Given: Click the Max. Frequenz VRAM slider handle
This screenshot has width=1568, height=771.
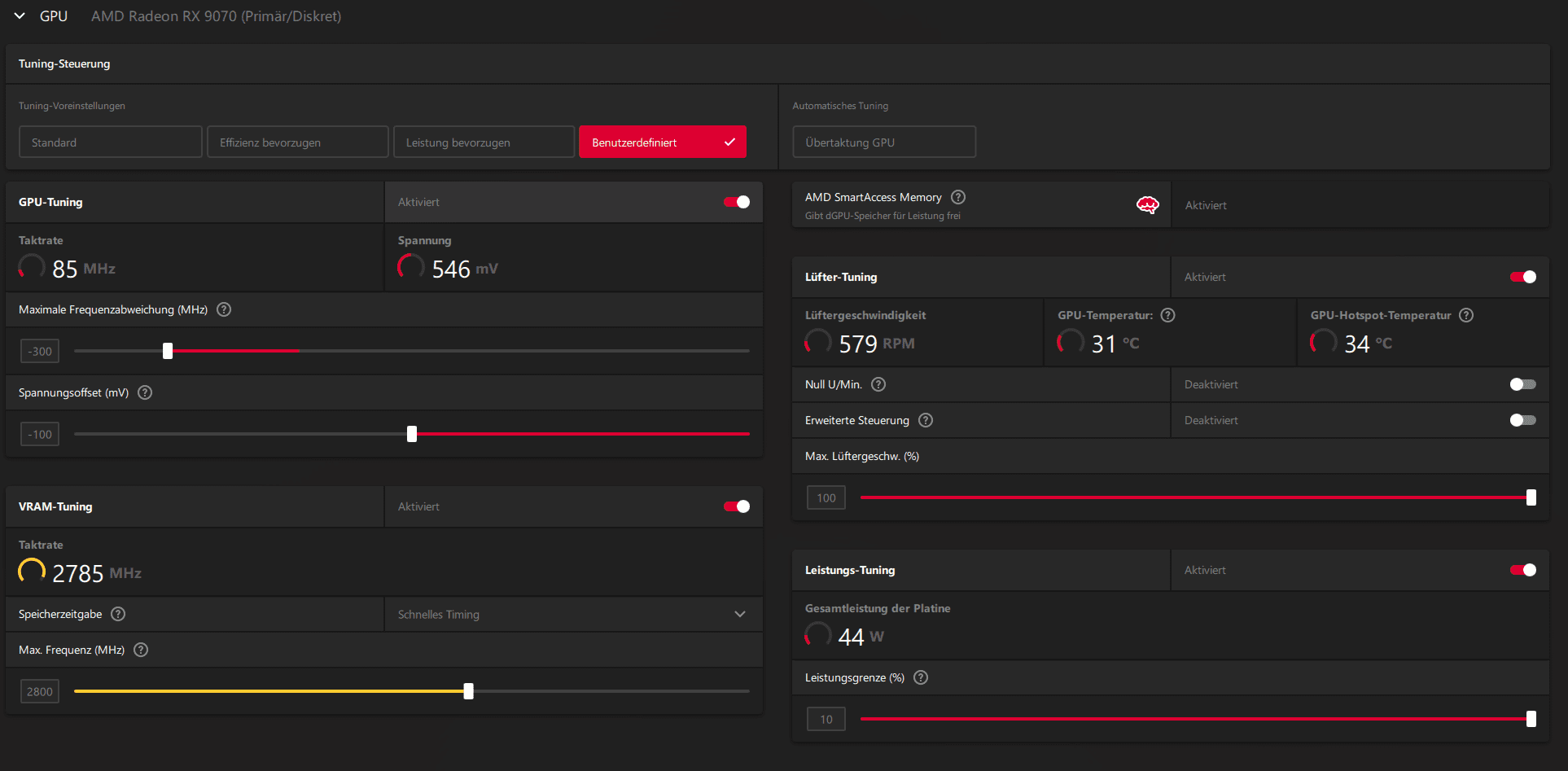Looking at the screenshot, I should point(468,691).
